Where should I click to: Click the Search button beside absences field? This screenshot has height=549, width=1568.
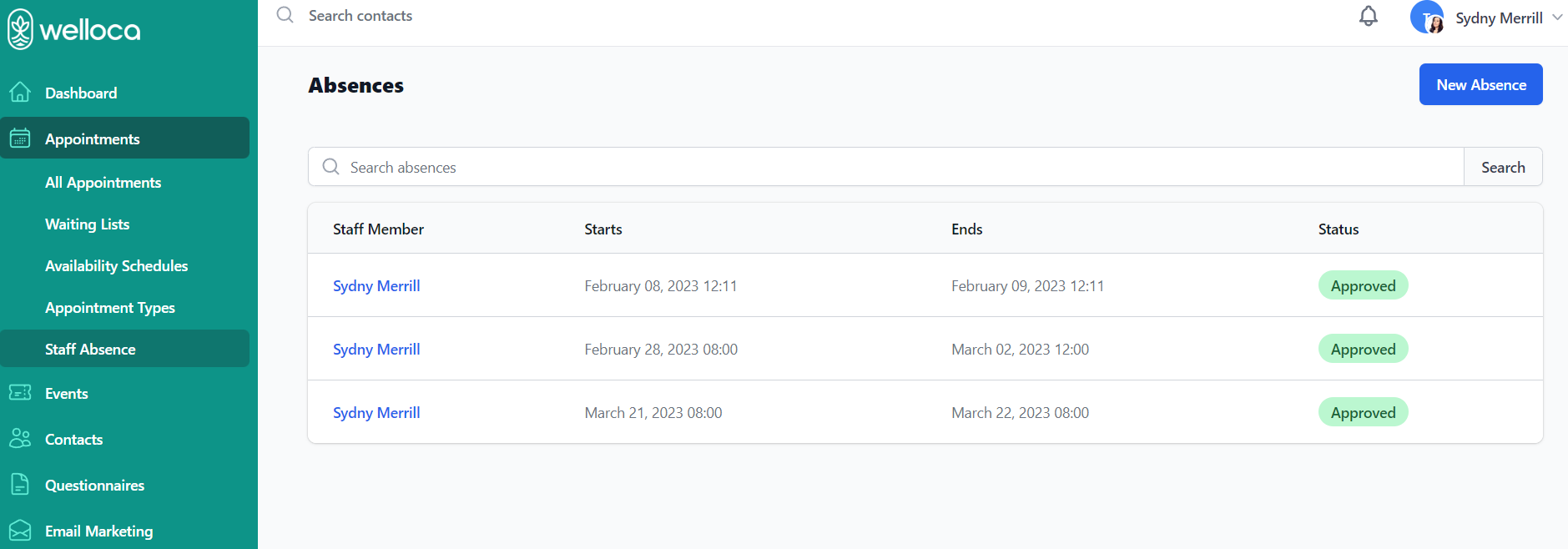1502,168
